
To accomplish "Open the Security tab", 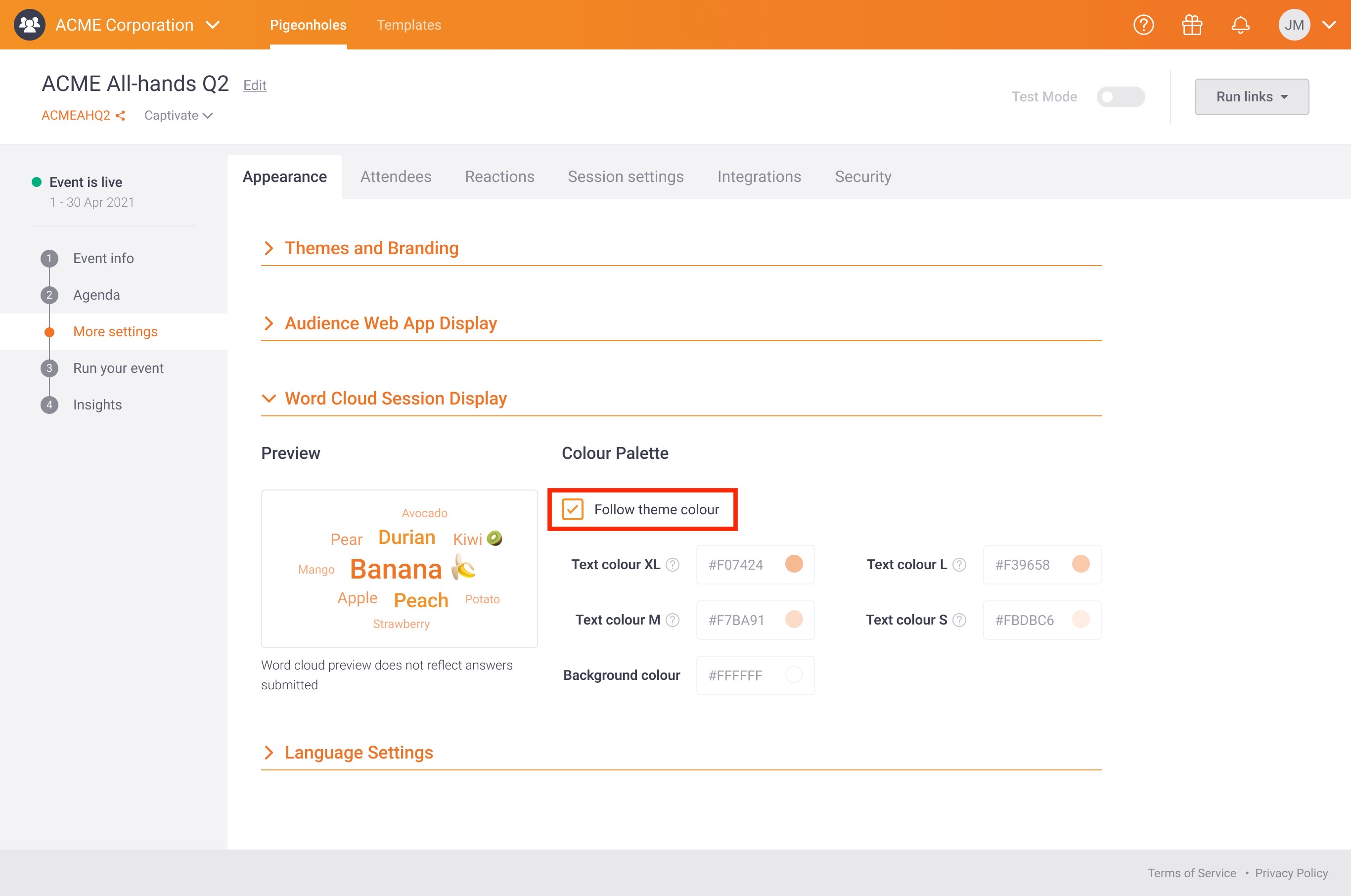I will click(x=863, y=177).
